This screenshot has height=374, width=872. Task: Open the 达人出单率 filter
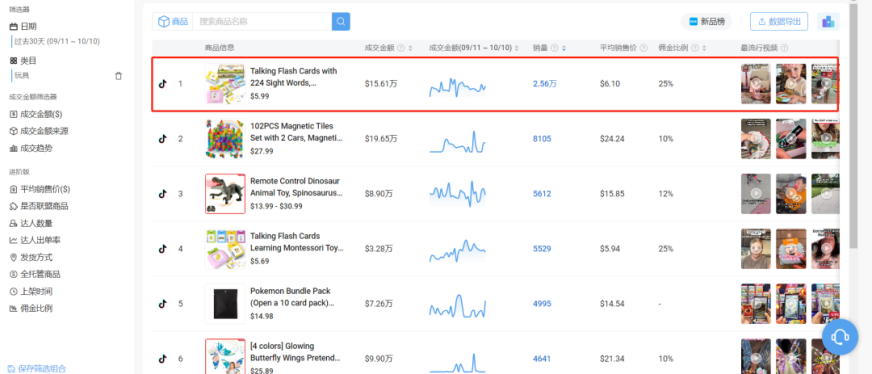click(x=36, y=240)
